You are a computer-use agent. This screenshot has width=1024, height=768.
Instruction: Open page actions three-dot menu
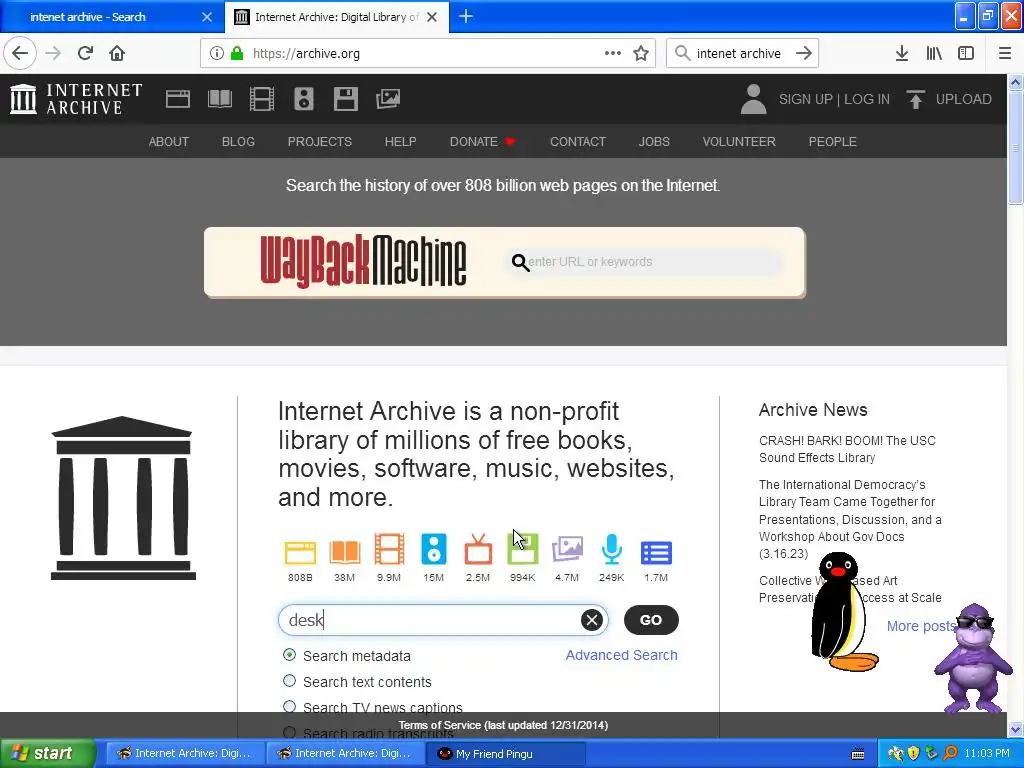(x=613, y=54)
